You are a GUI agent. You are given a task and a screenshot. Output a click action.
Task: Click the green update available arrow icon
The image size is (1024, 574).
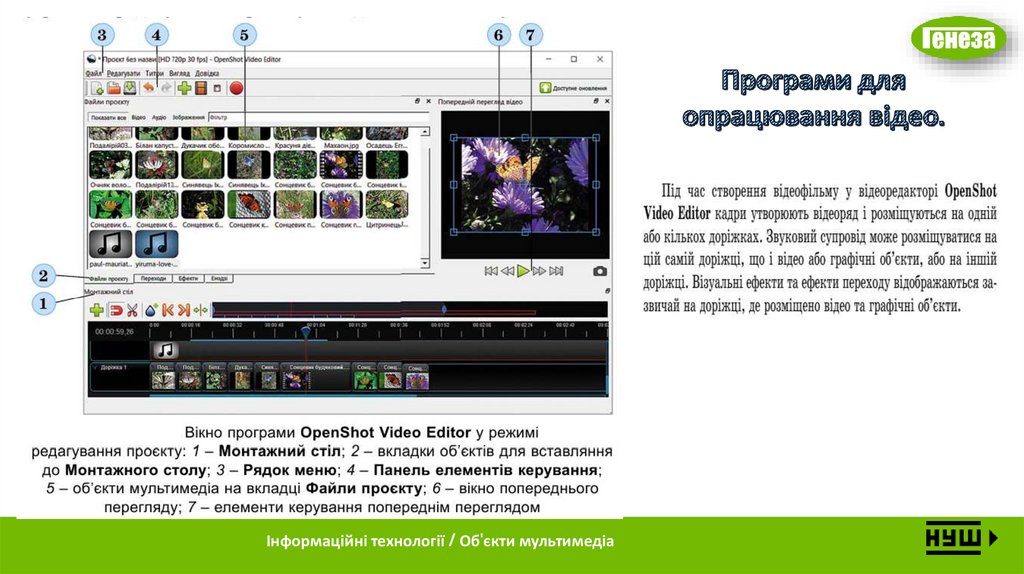click(x=545, y=88)
